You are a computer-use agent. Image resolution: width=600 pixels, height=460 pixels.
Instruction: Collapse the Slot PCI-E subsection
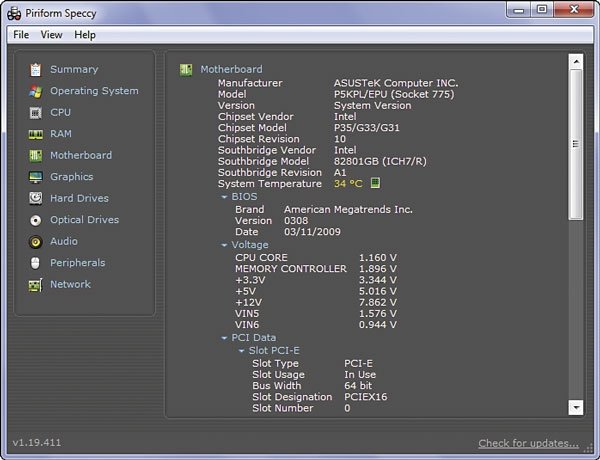[241, 351]
